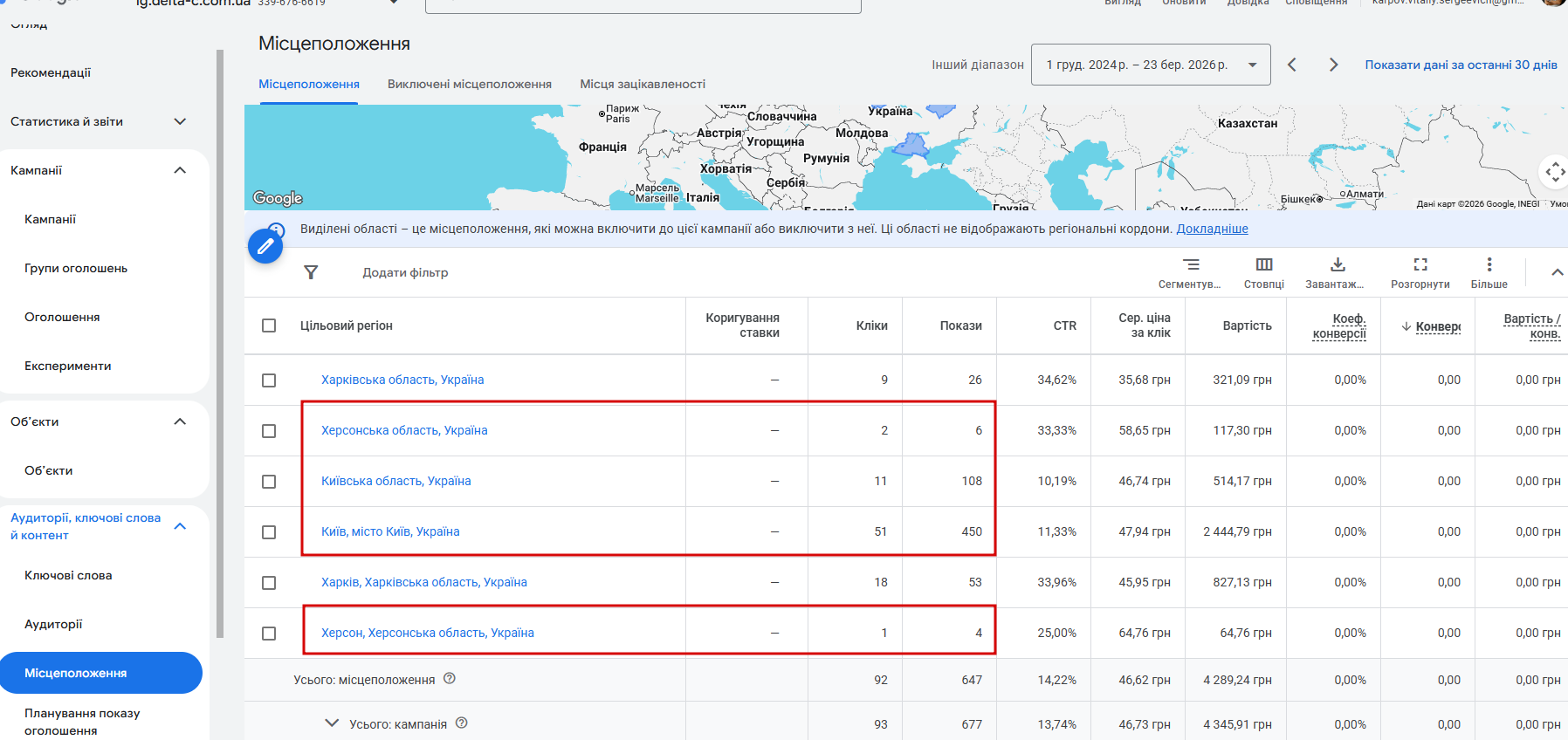Click the blue pencil edit button
Viewport: 1568px width, 740px height.
pos(265,246)
